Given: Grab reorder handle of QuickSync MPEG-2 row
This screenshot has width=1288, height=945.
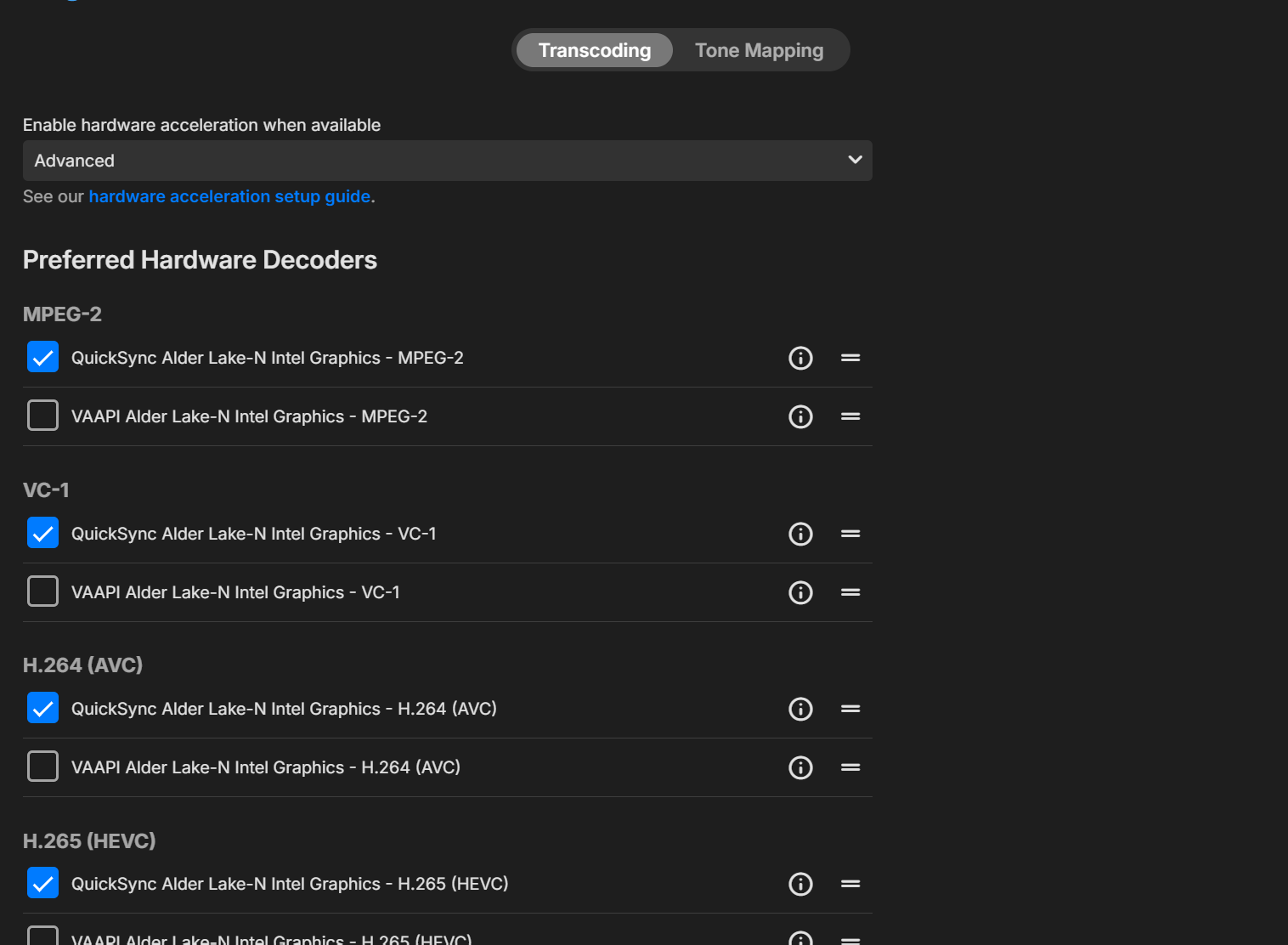Looking at the screenshot, I should (x=850, y=358).
